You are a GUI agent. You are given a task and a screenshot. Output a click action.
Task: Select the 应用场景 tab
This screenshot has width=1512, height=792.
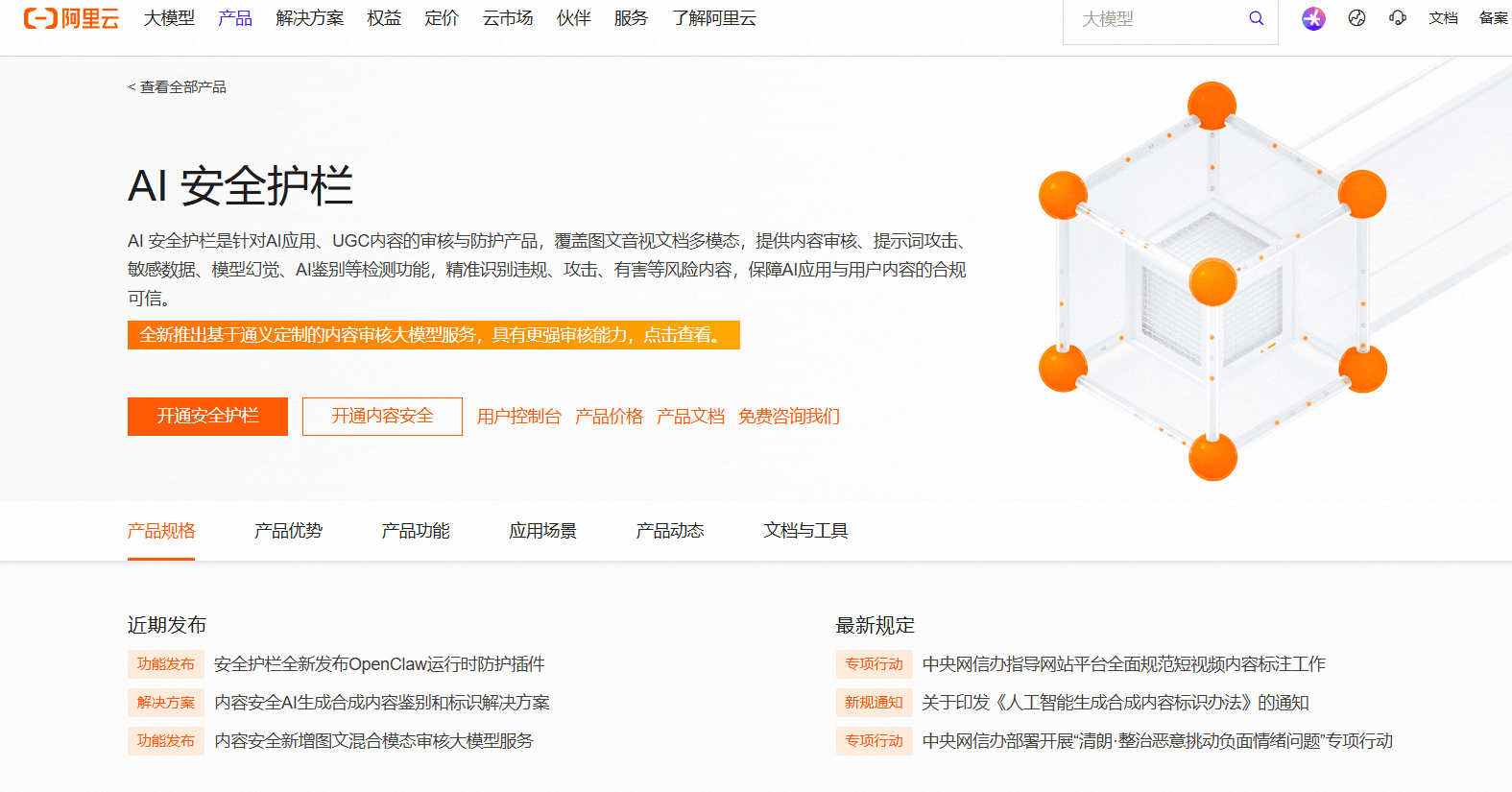(542, 531)
